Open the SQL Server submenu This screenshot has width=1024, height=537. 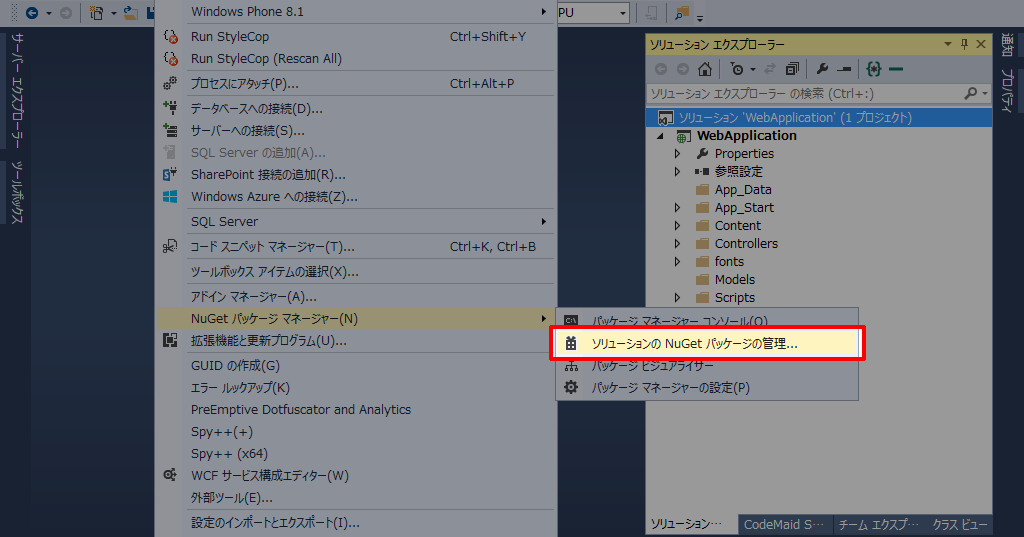355,221
